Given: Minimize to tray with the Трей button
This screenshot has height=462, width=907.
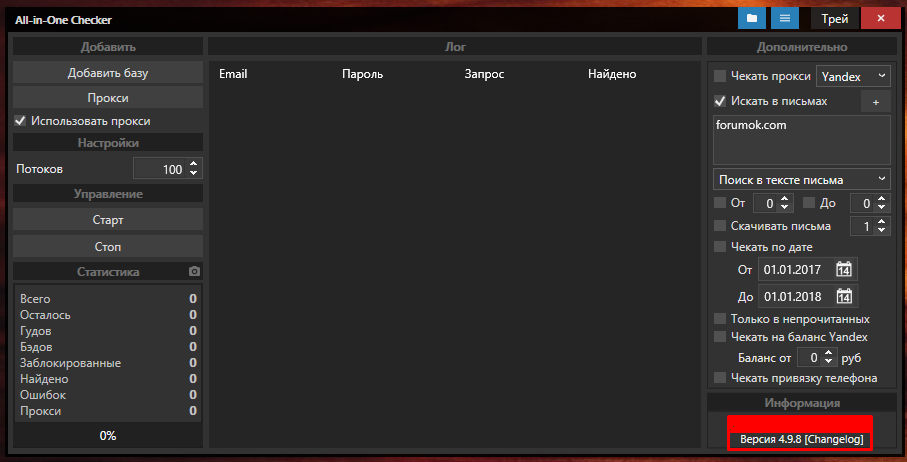Looking at the screenshot, I should click(x=834, y=18).
